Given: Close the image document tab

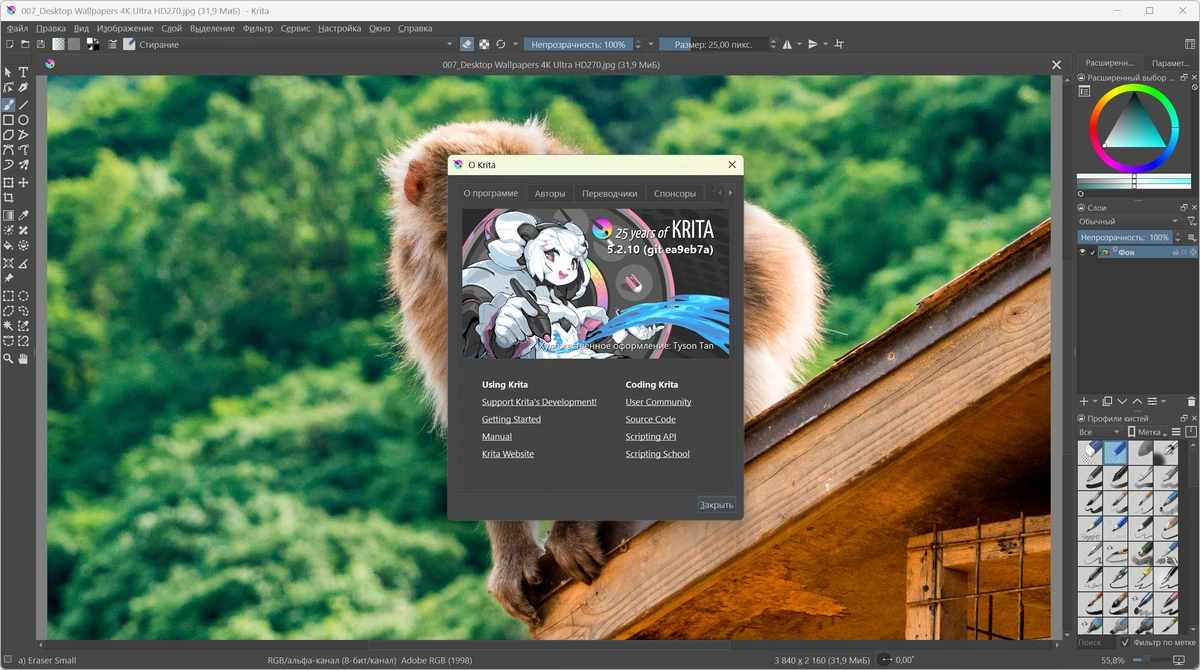Looking at the screenshot, I should [x=1056, y=65].
